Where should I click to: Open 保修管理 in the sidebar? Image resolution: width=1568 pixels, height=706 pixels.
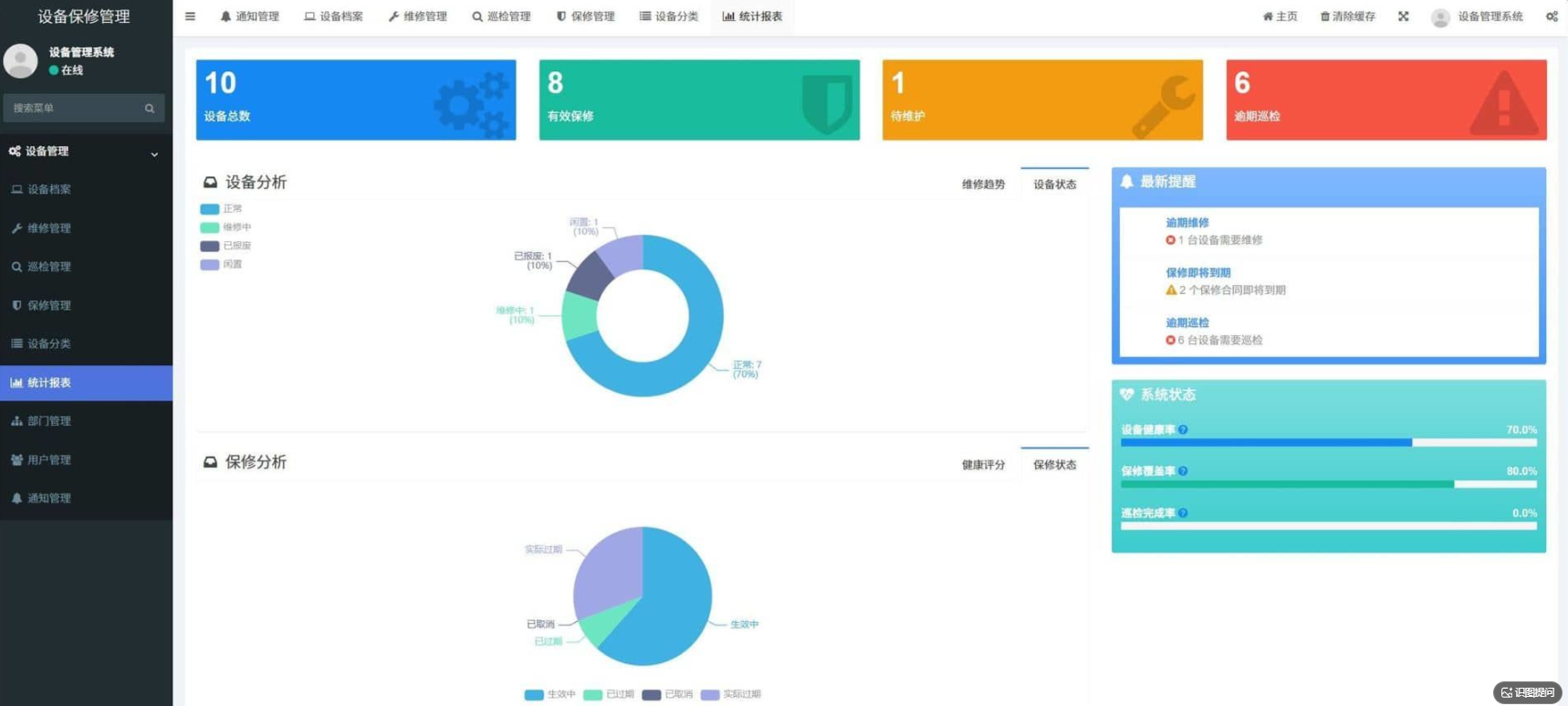point(86,305)
